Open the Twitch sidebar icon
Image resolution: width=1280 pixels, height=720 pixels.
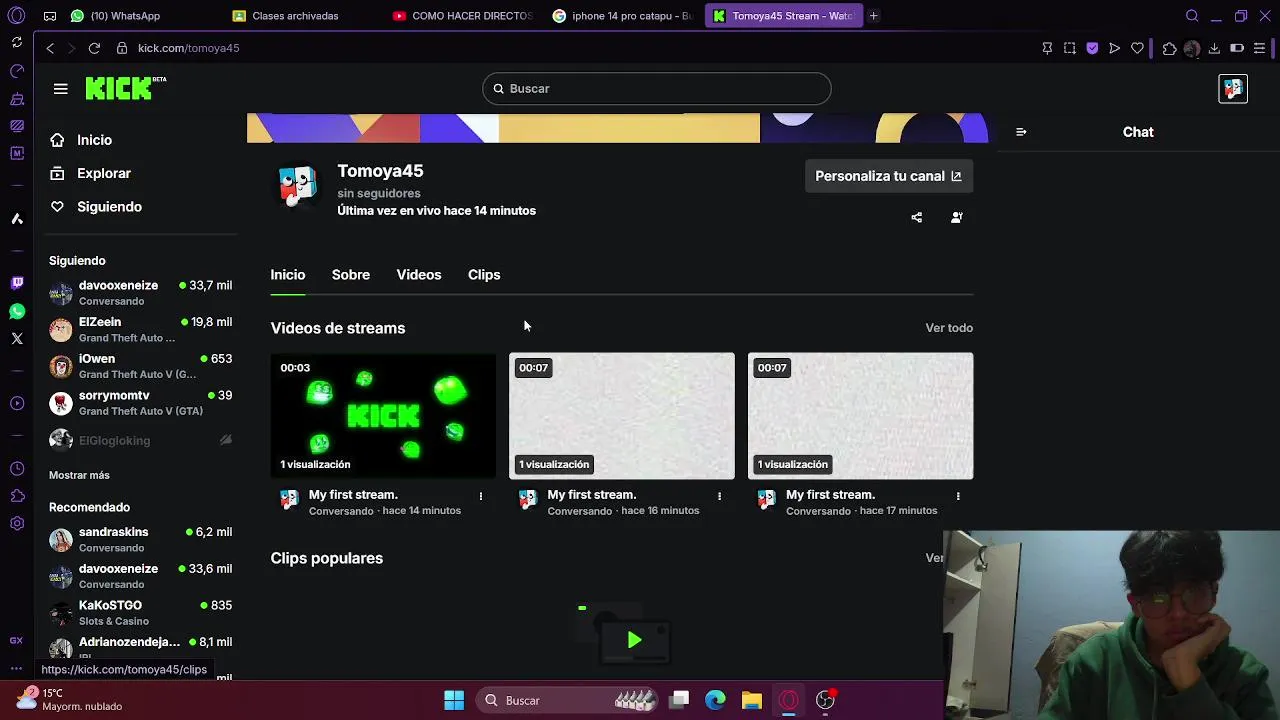pos(17,283)
